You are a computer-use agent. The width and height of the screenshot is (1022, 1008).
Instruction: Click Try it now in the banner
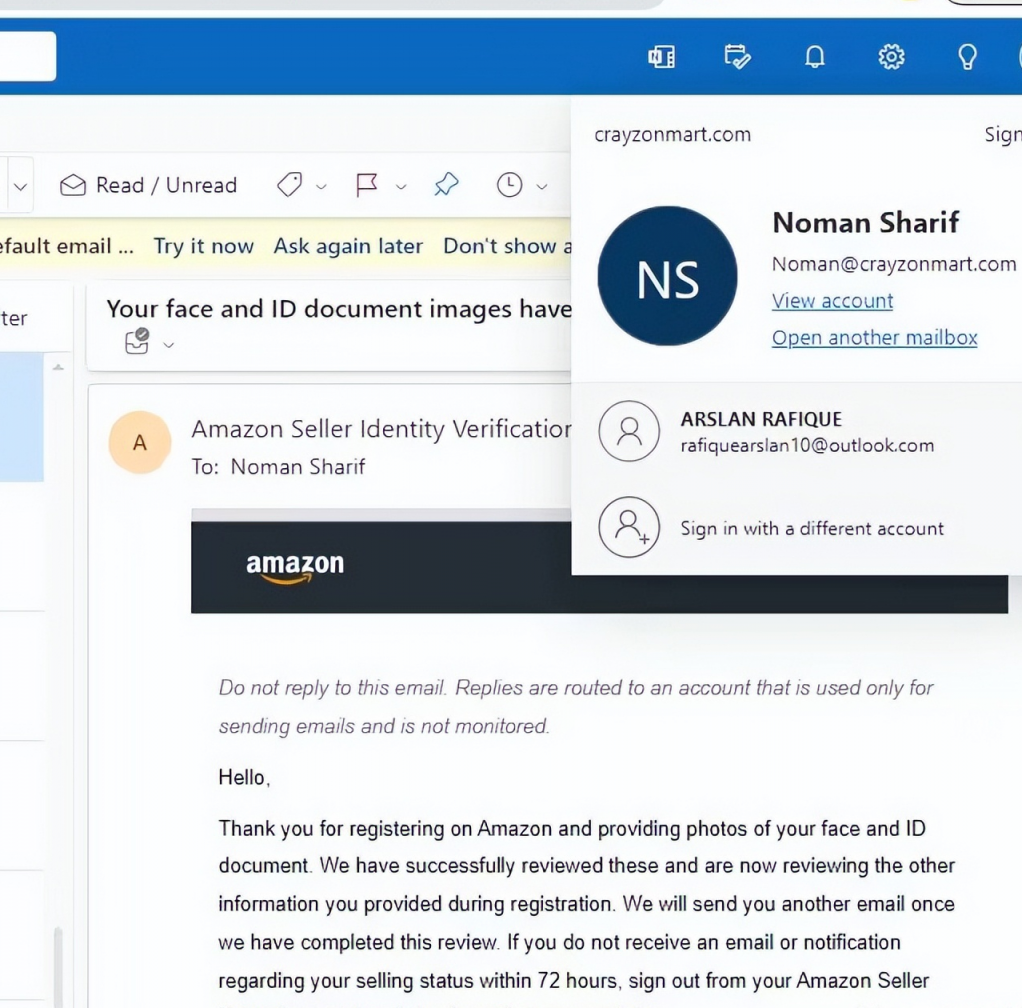coord(203,246)
